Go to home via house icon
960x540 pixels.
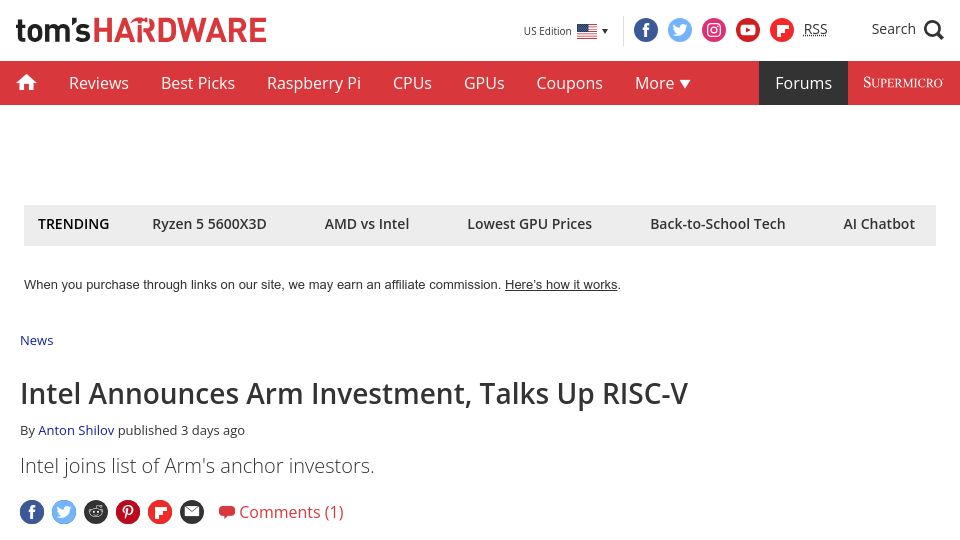pos(26,83)
